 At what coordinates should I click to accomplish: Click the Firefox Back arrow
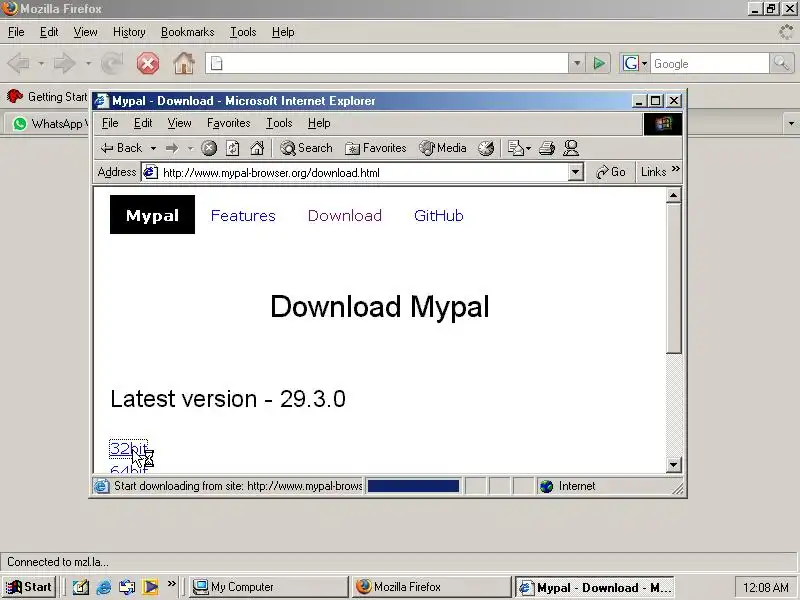pos(19,64)
